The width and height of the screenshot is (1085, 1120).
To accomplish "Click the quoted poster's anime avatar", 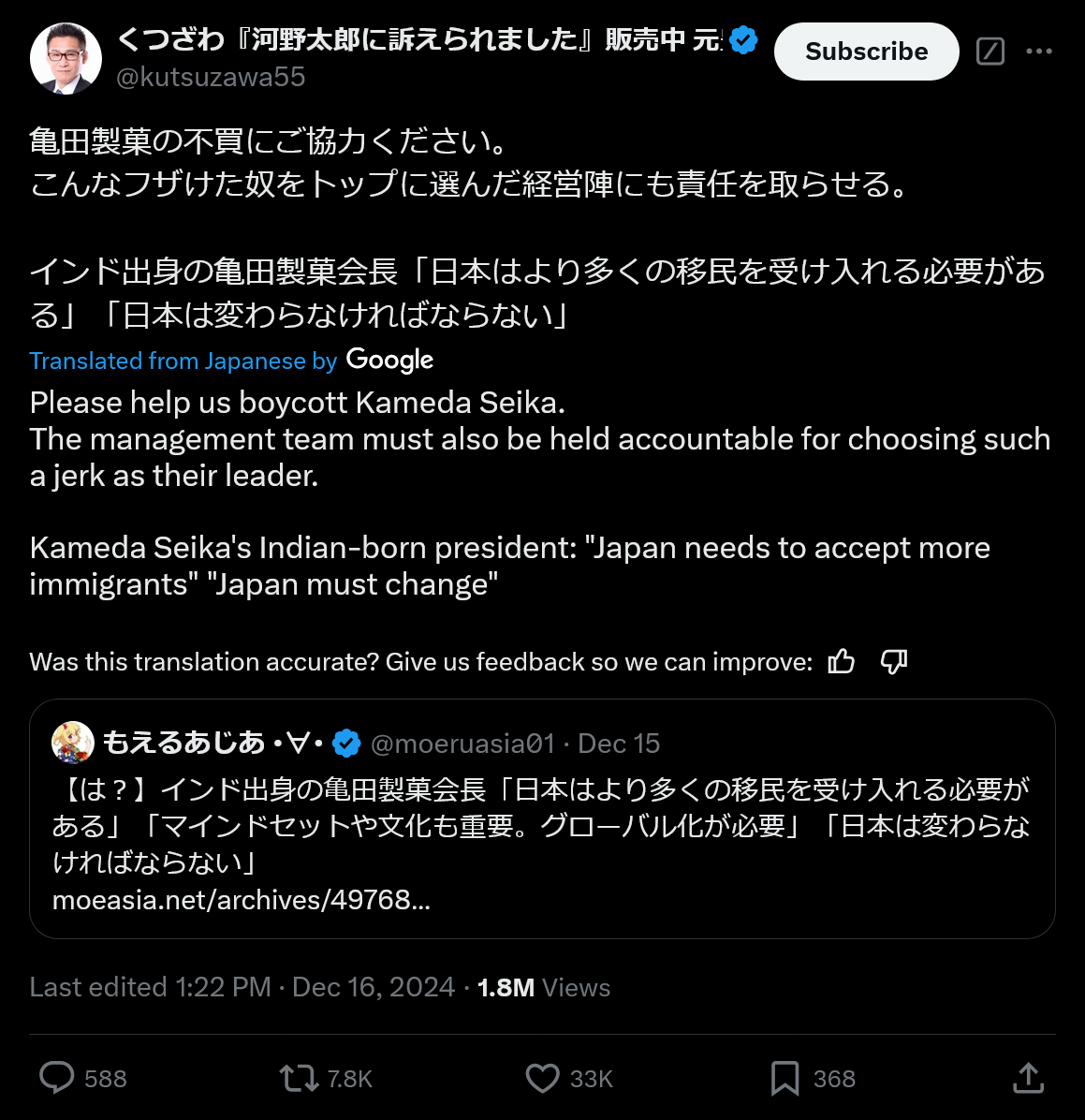I will point(73,743).
